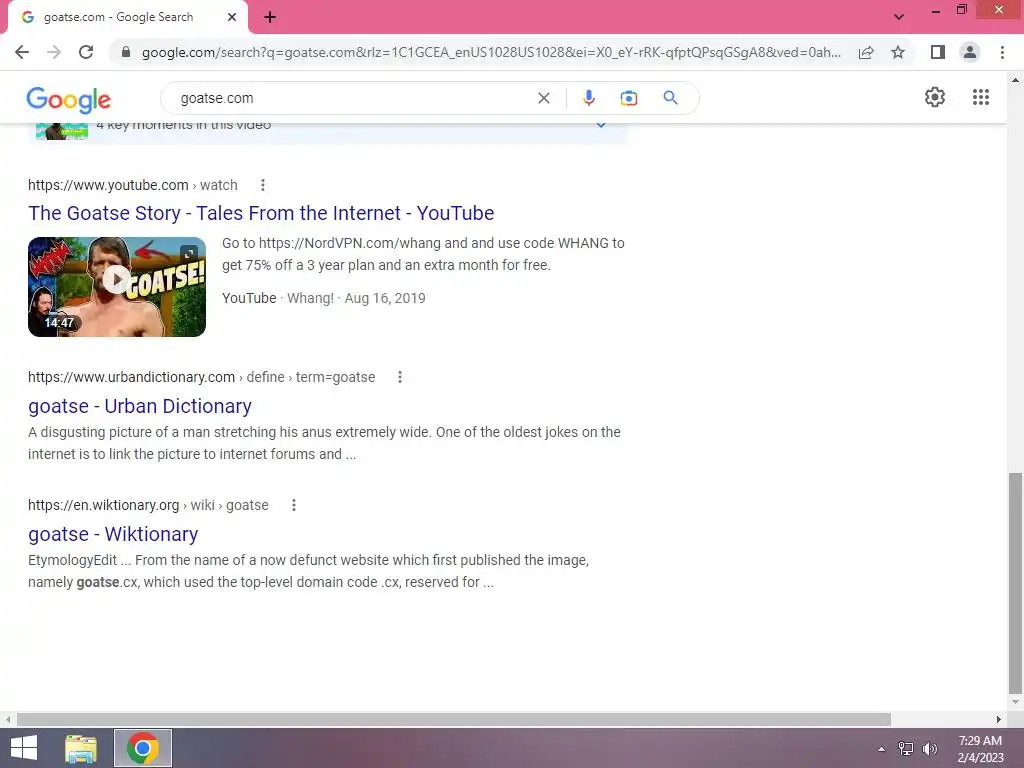Click the vertical scrollbar thumb
The image size is (1024, 768).
pos(1015,583)
